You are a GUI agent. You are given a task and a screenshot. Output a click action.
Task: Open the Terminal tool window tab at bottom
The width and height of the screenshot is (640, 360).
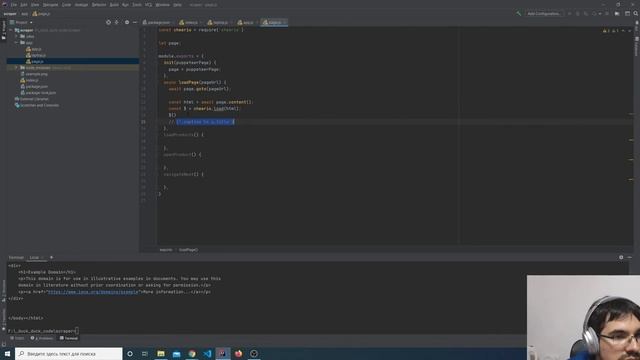(x=69, y=338)
